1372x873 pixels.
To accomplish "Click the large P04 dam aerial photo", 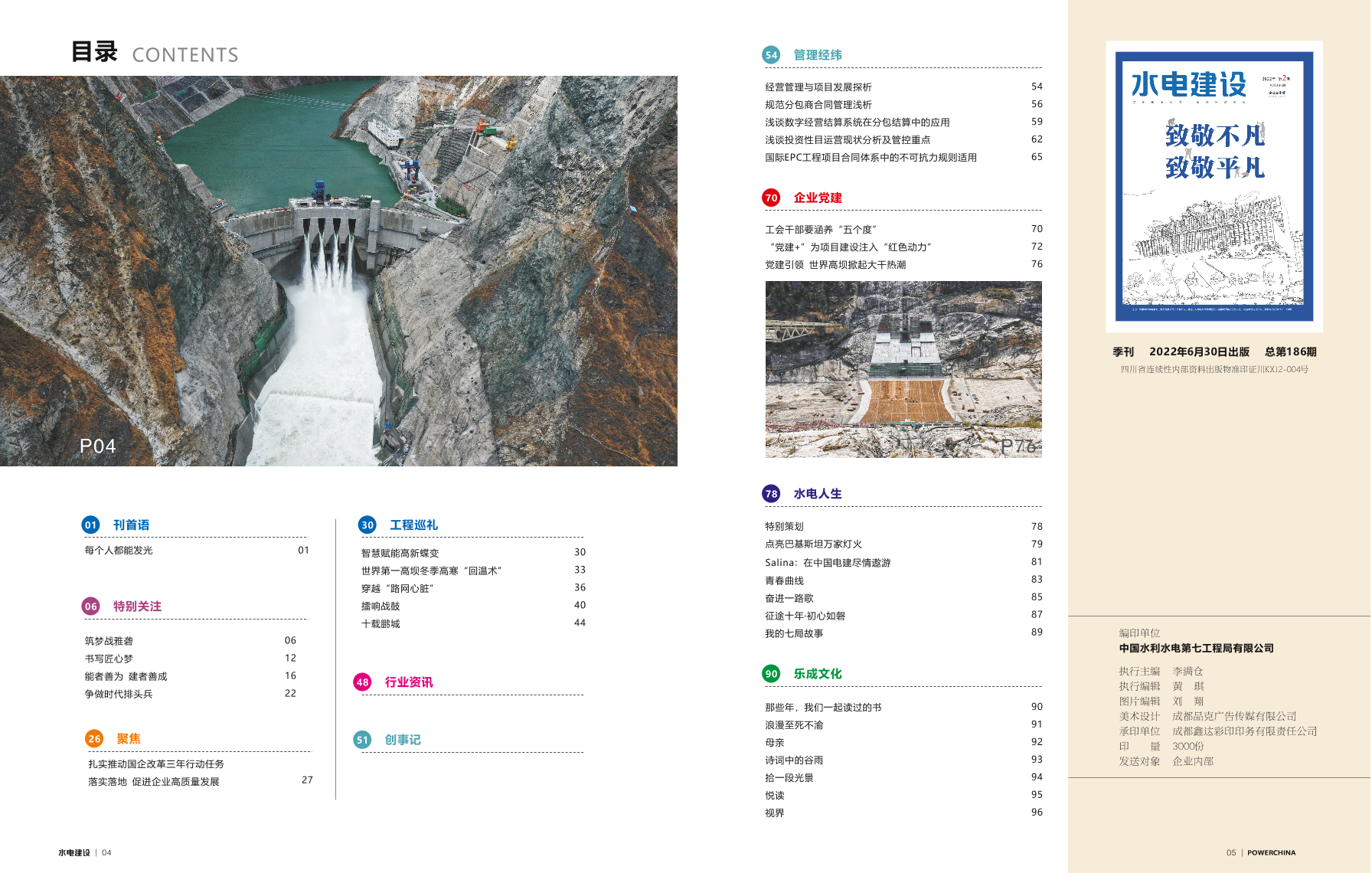I will click(338, 270).
